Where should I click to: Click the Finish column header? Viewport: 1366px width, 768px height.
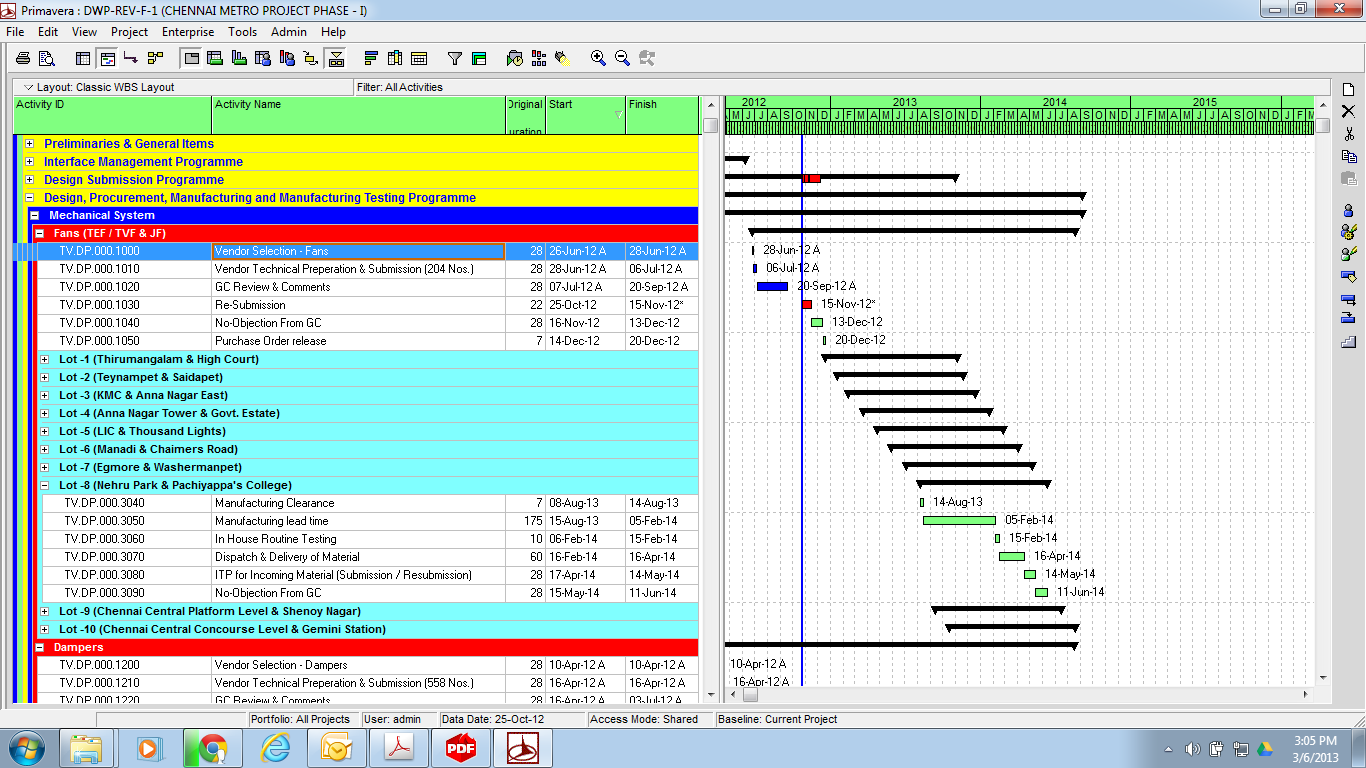coord(663,115)
